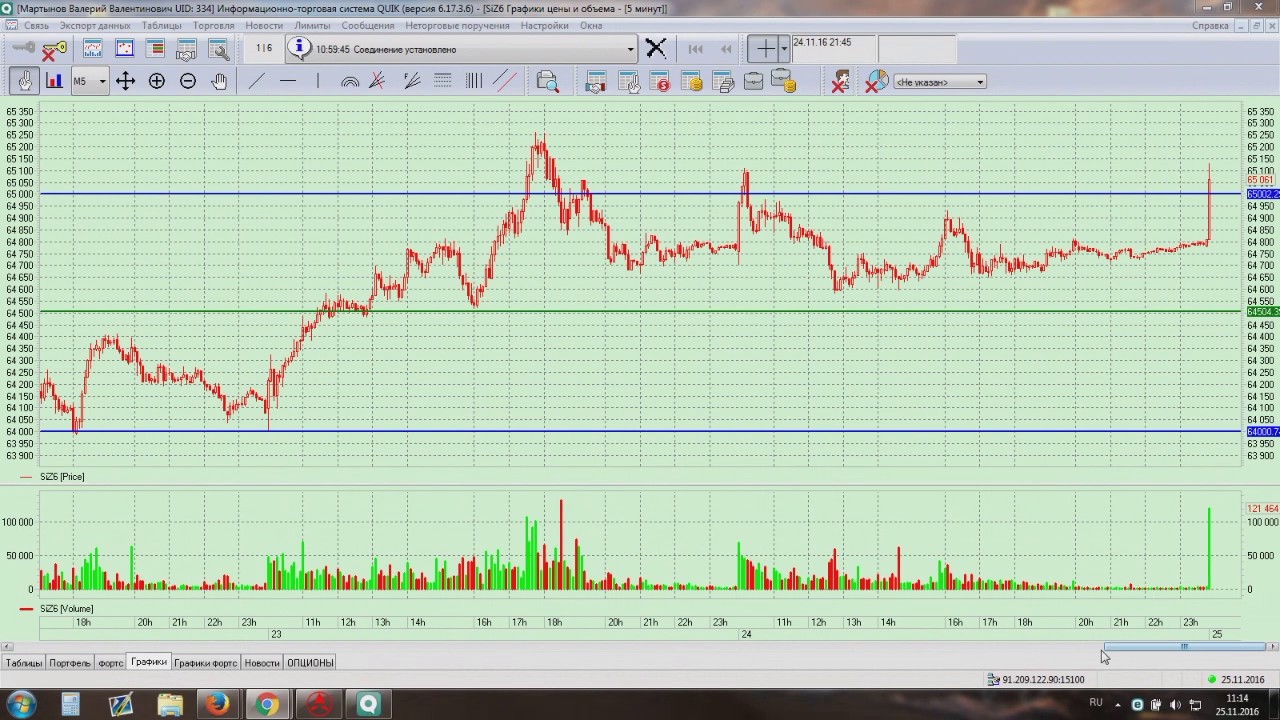Viewport: 1280px width, 720px height.
Task: Open the table settings wrench icon
Action: tap(218, 49)
